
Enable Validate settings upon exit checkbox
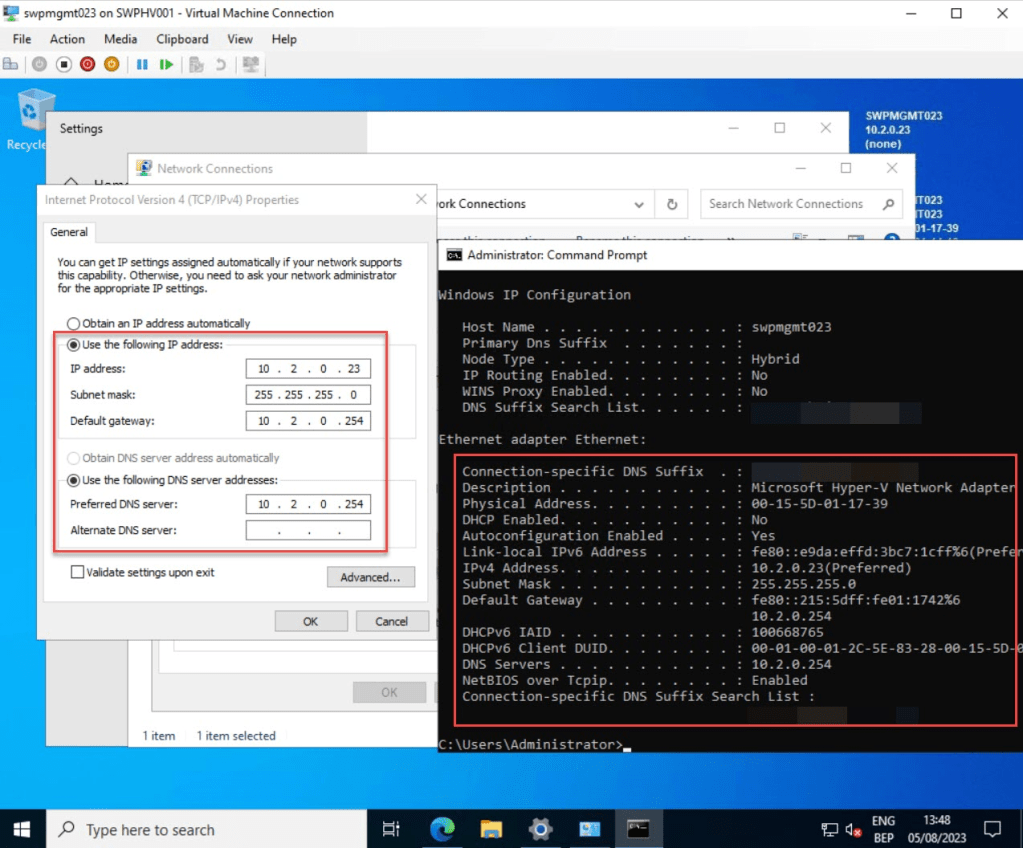77,573
